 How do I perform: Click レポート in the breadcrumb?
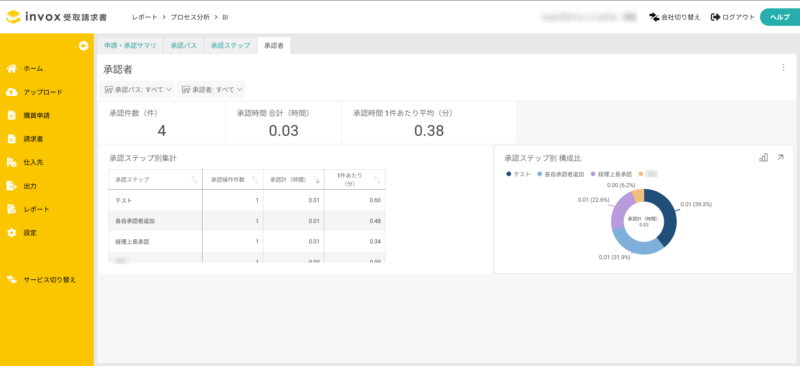coord(144,17)
